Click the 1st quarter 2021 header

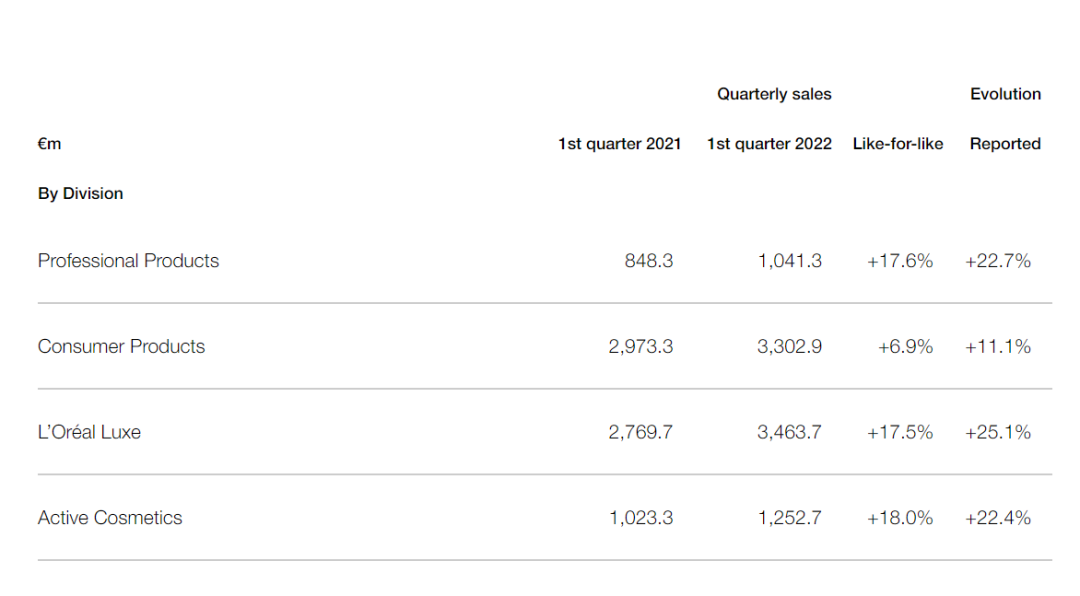click(x=619, y=144)
